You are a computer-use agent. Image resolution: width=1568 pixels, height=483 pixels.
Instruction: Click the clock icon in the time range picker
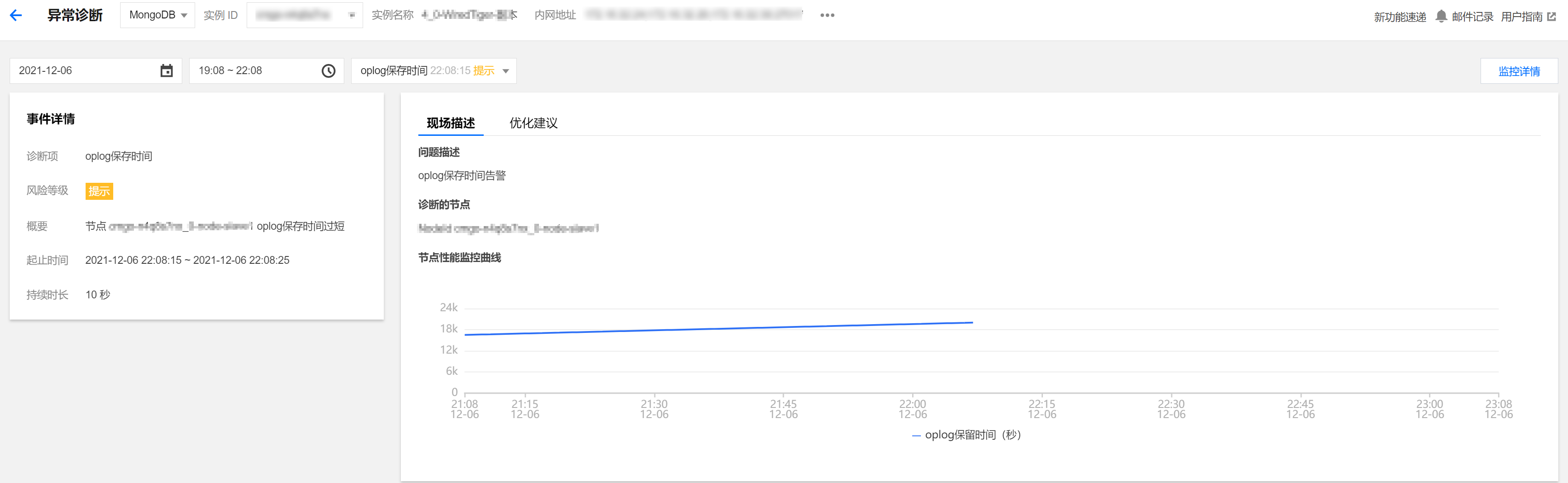(x=328, y=70)
